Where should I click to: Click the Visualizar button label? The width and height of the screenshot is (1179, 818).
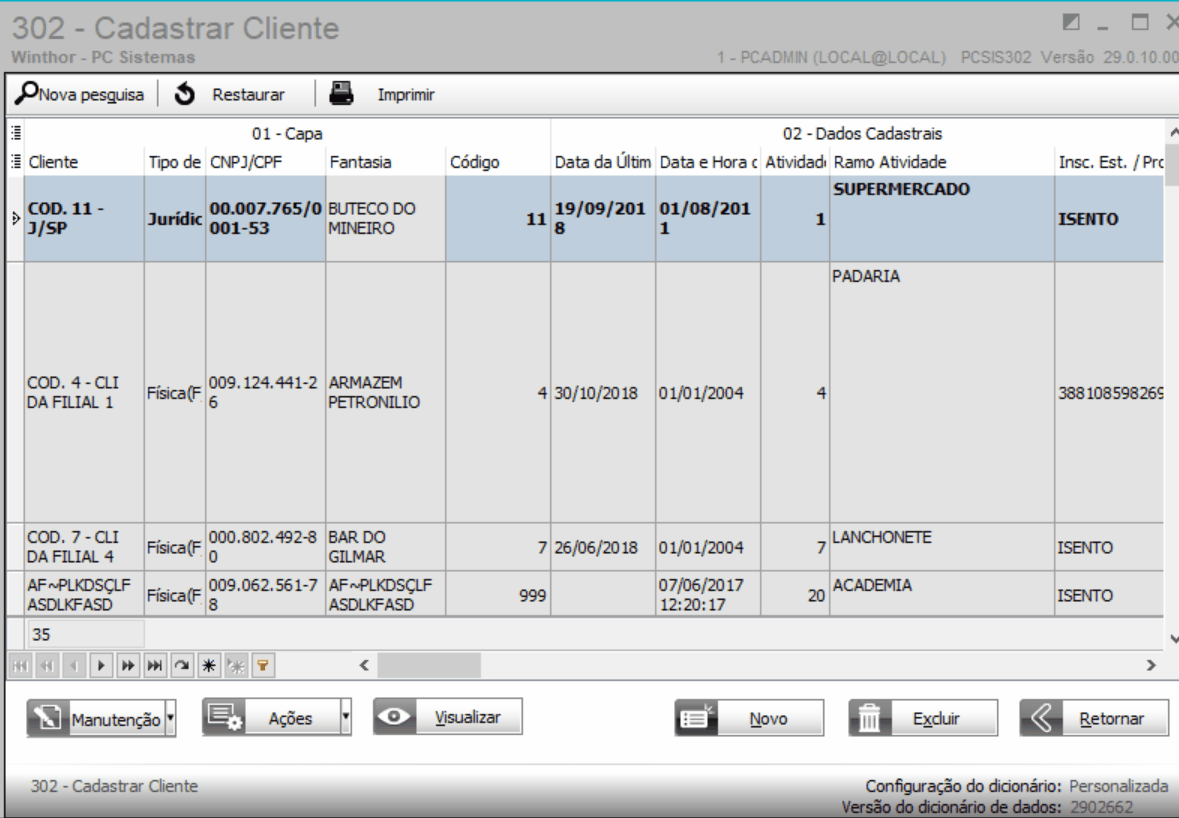point(467,717)
